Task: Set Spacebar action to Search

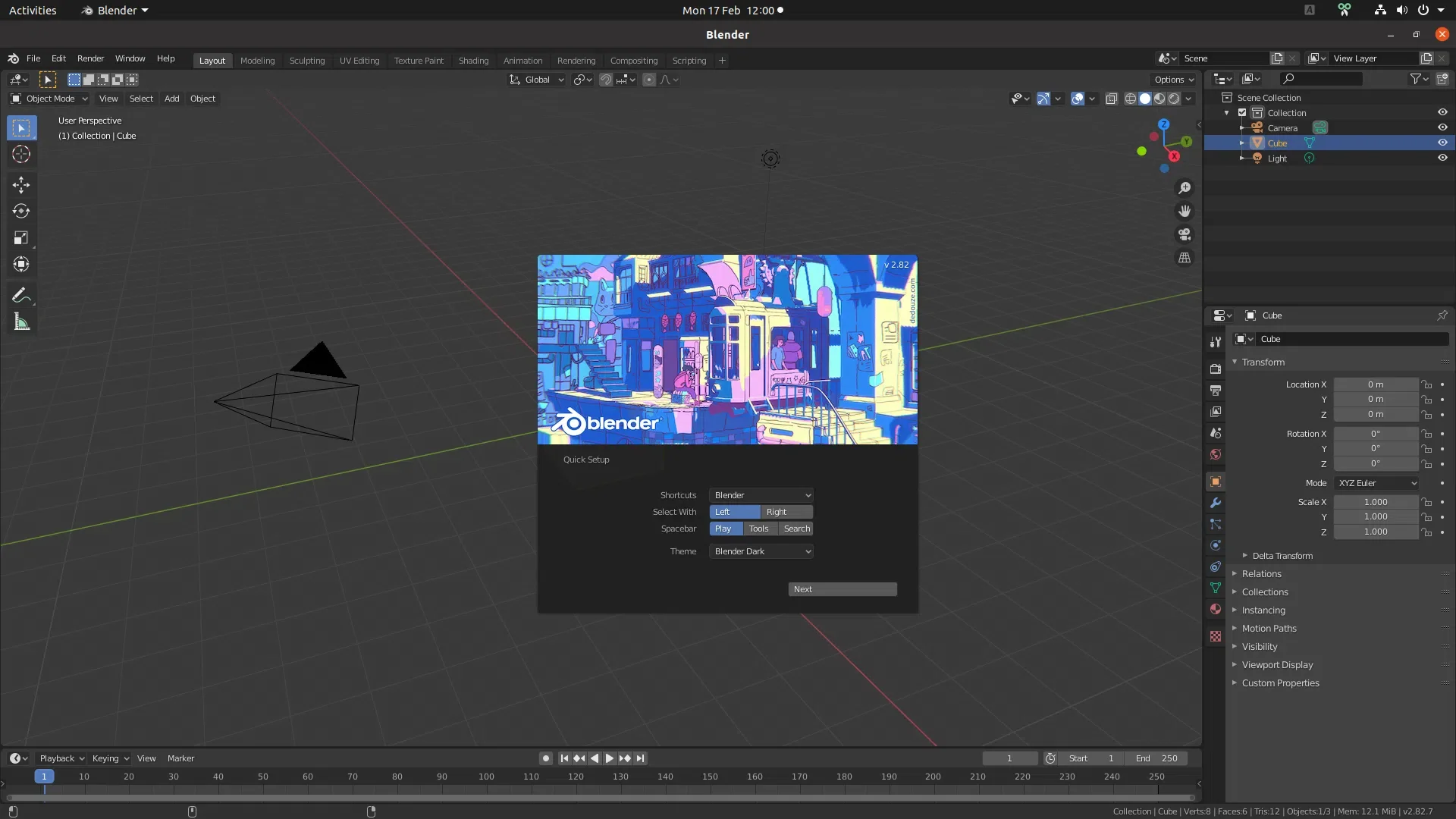Action: tap(796, 529)
